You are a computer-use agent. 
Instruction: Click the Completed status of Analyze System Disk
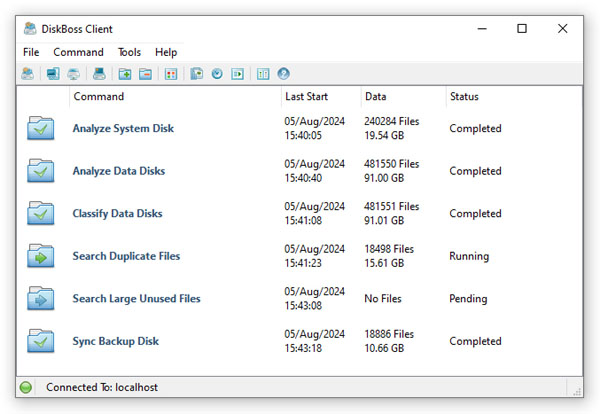coord(475,129)
